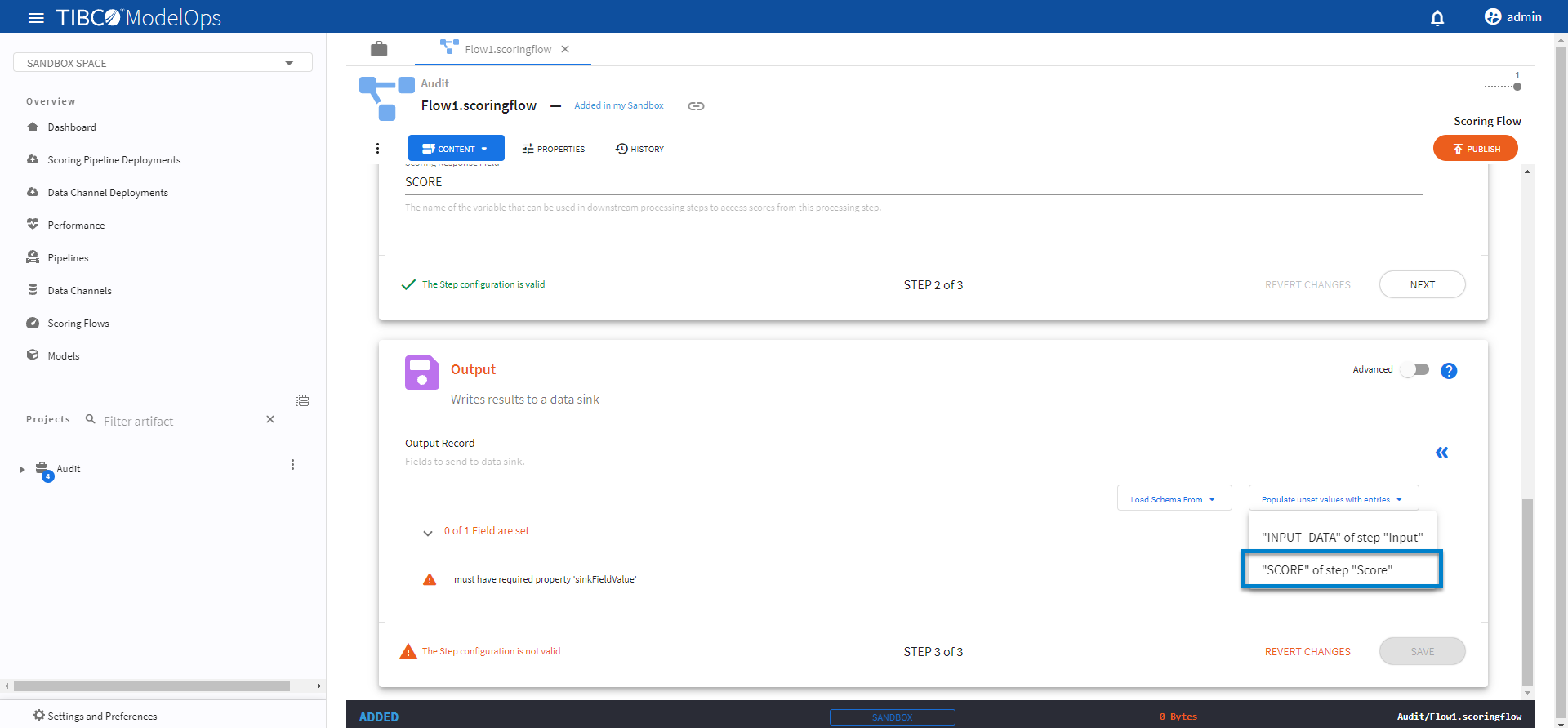Click the content panel vertical scrollbar
This screenshot has width=1568, height=728.
[1527, 592]
